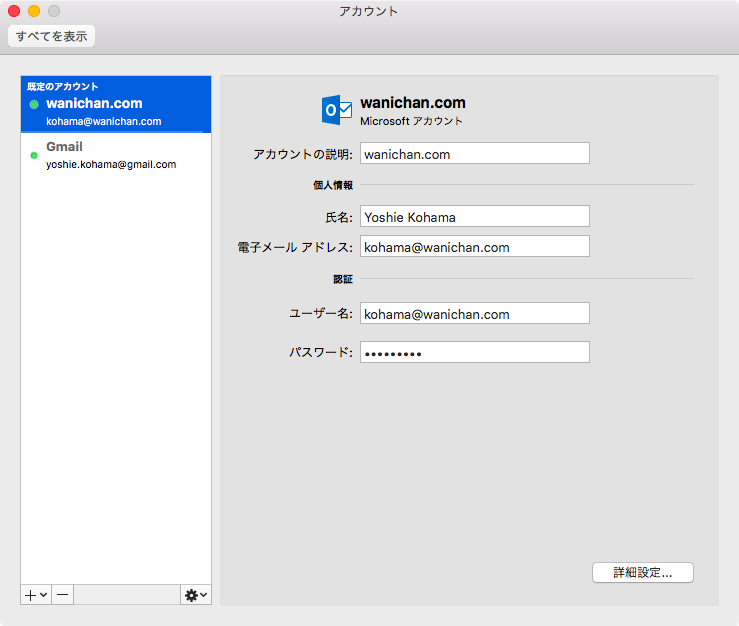Click the Outlook icon in account header
739x626 pixels.
337,110
